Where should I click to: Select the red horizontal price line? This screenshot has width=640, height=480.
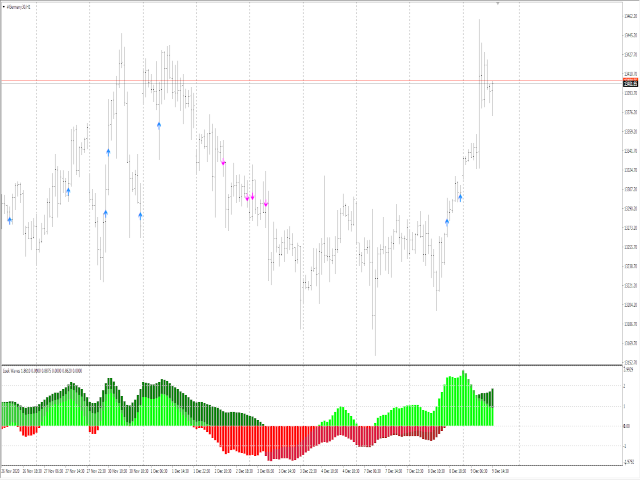300,80
